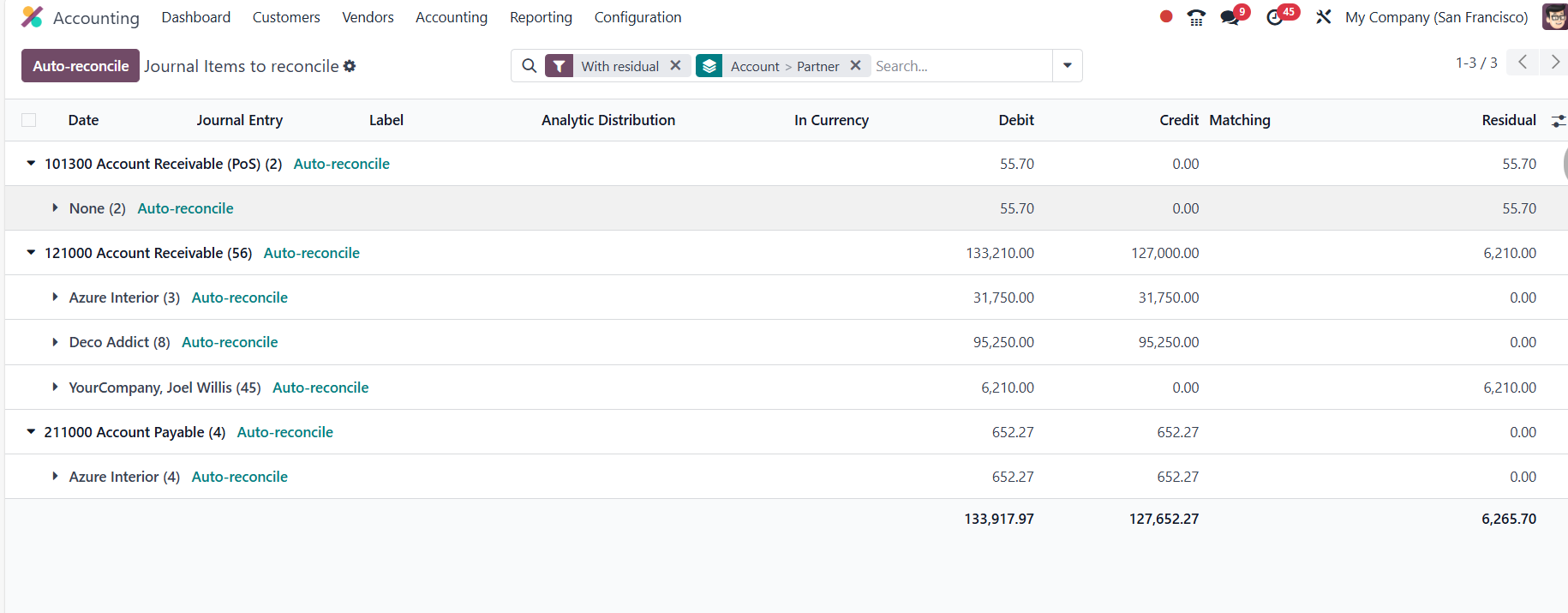This screenshot has height=613, width=1568.
Task: Open the Dashboard menu
Action: [x=195, y=17]
